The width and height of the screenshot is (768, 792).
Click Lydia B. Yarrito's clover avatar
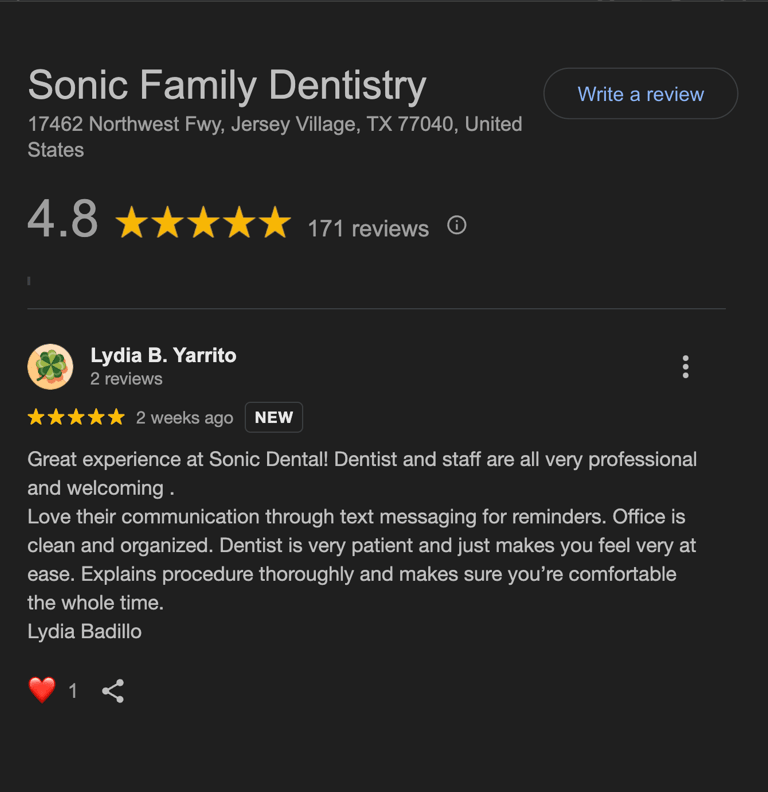pos(50,367)
